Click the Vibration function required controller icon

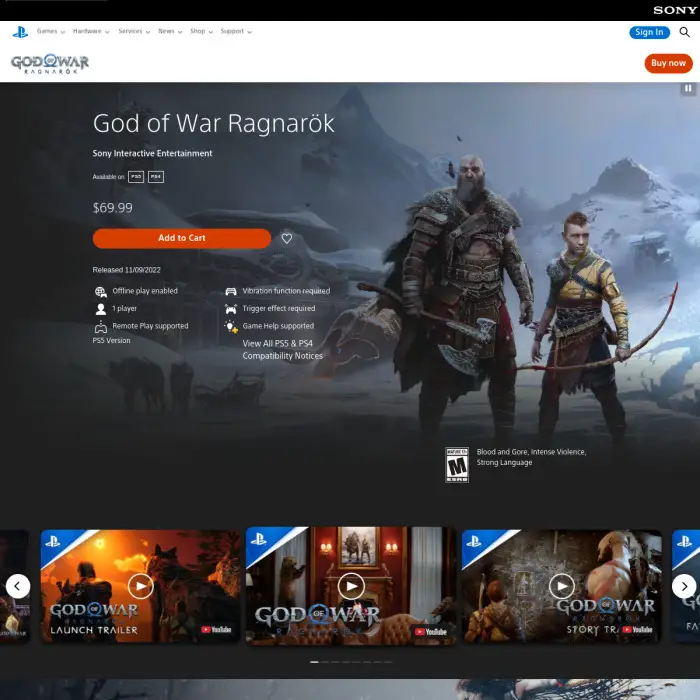point(231,292)
